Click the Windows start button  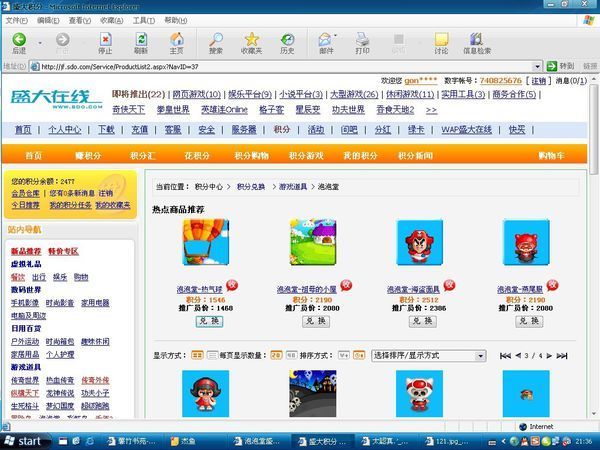pyautogui.click(x=24, y=441)
